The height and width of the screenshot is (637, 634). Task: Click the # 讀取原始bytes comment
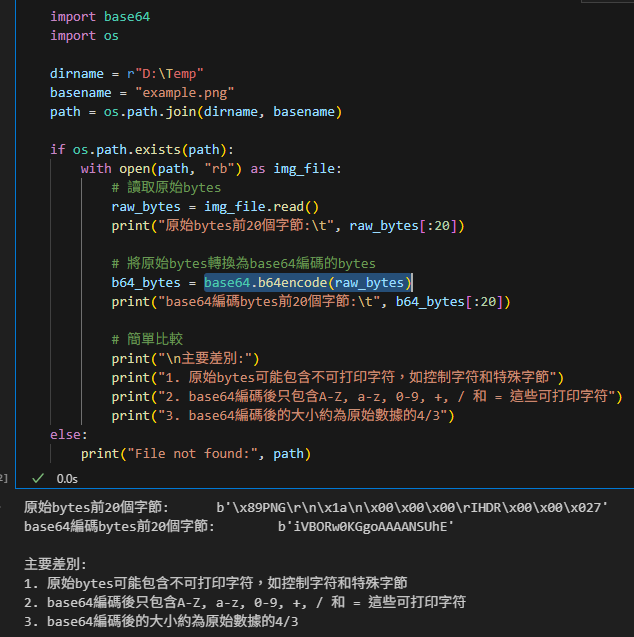coord(166,188)
